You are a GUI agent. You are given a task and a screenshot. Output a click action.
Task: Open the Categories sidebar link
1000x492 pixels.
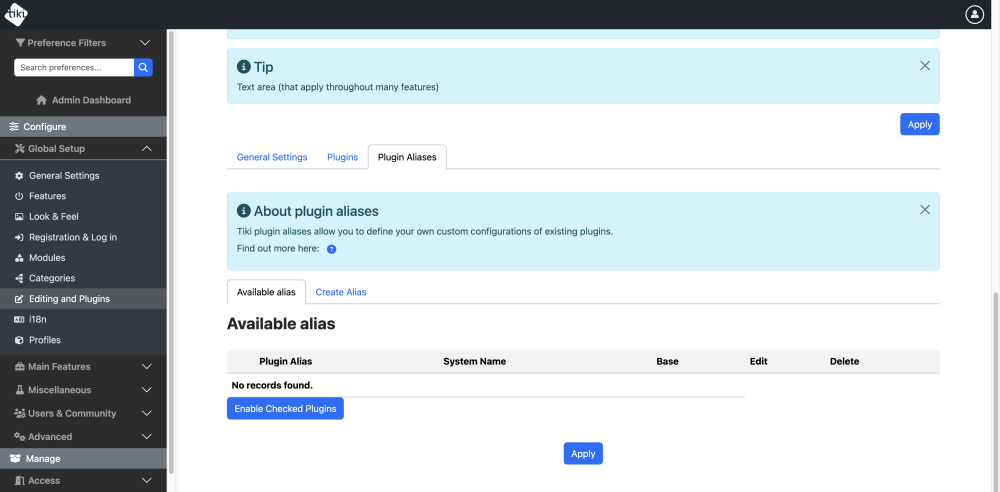(52, 278)
